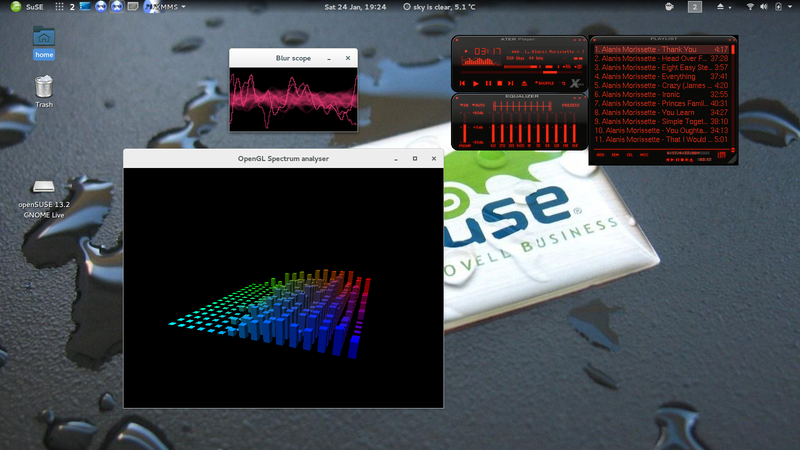Open the ADD menu in playlist
The height and width of the screenshot is (450, 800).
(601, 155)
